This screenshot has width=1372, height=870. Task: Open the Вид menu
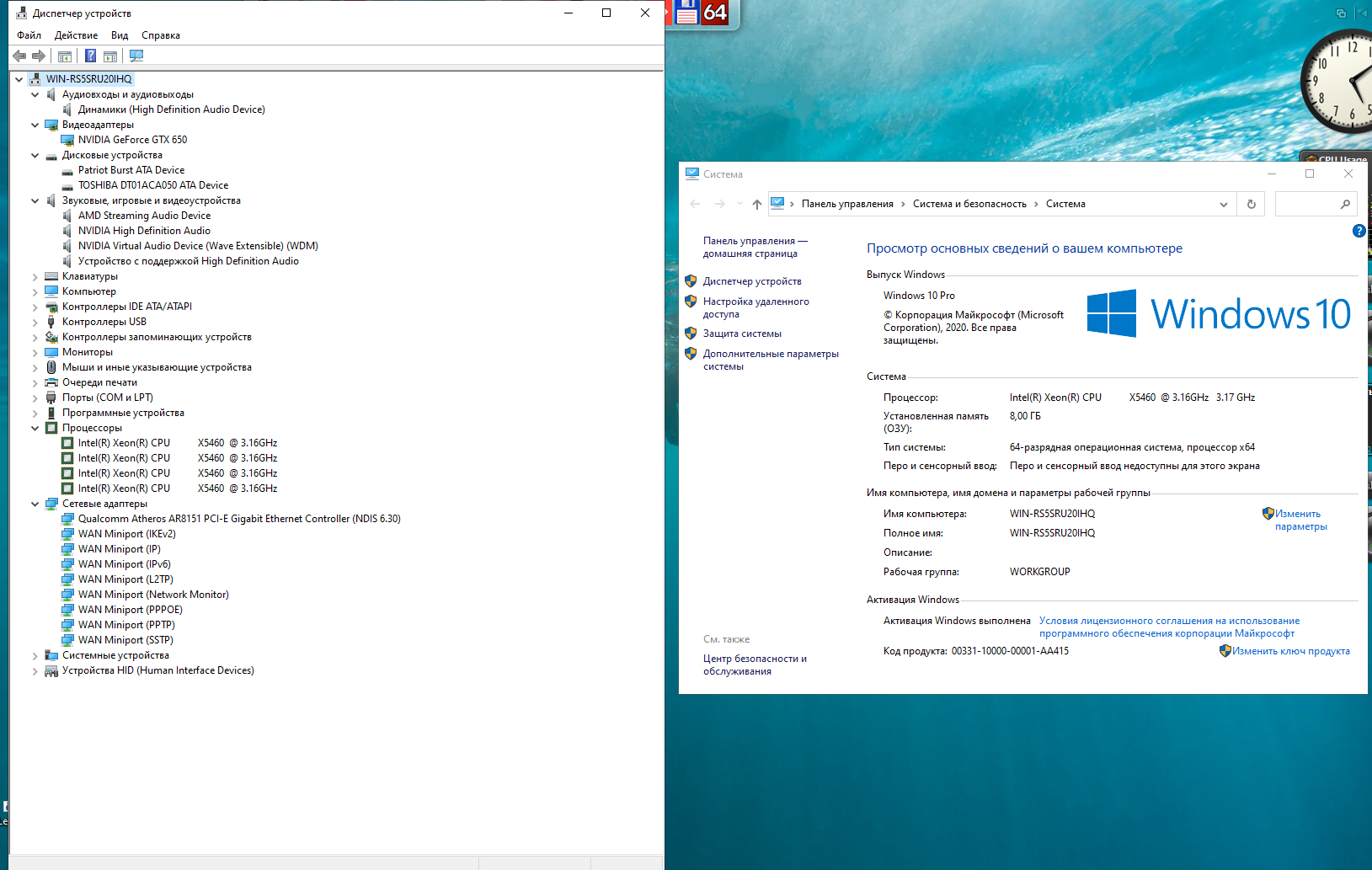(x=120, y=35)
